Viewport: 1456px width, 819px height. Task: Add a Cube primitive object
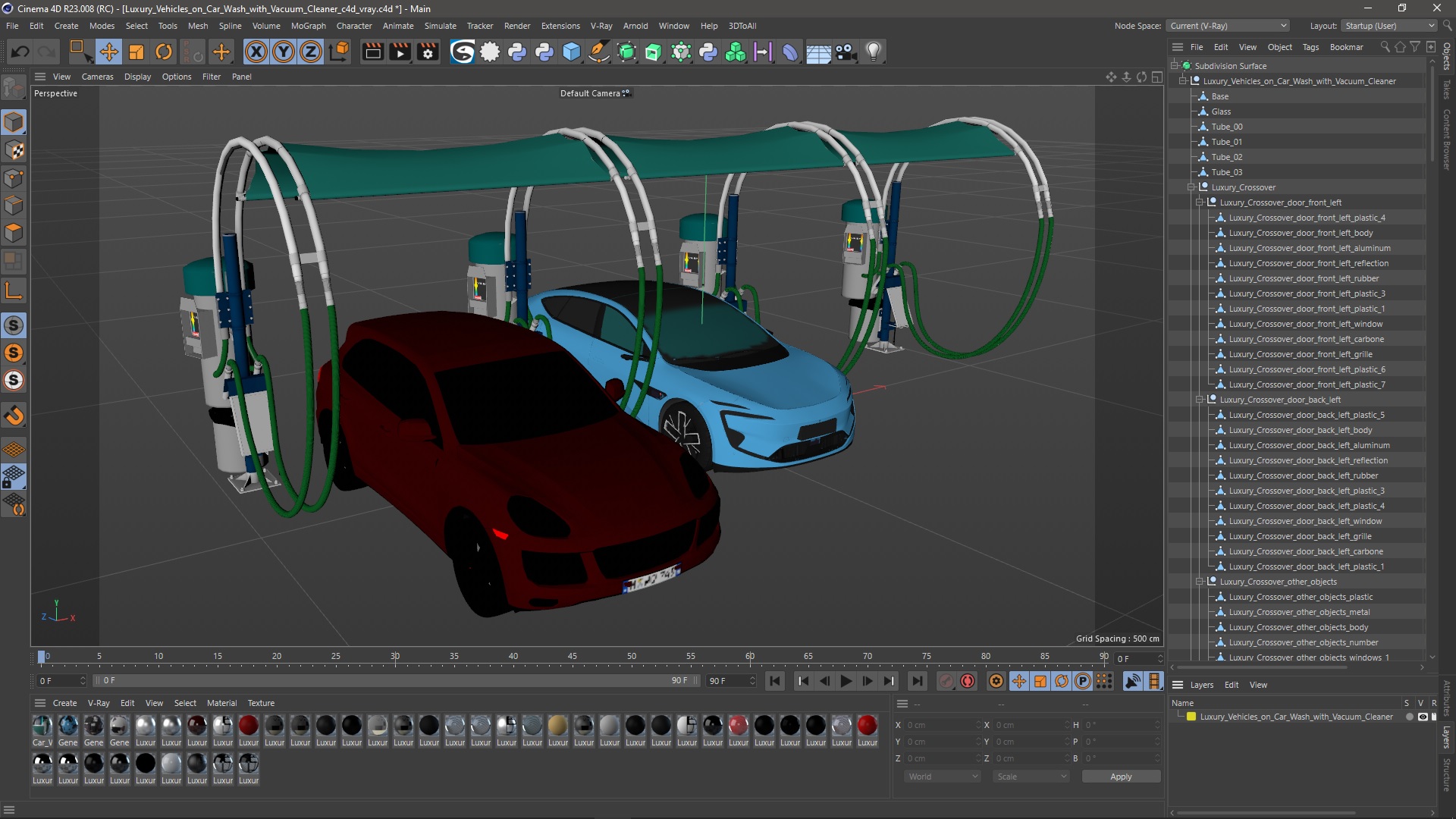point(572,52)
